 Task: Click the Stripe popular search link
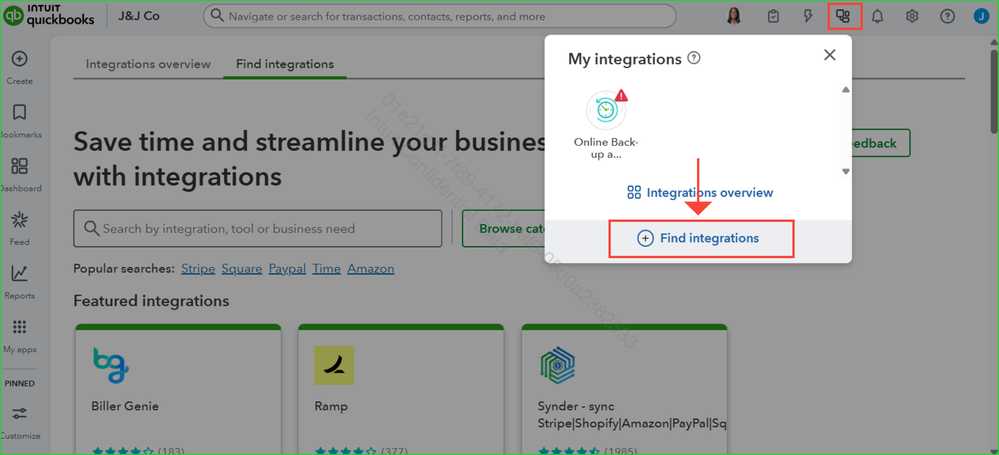tap(198, 269)
